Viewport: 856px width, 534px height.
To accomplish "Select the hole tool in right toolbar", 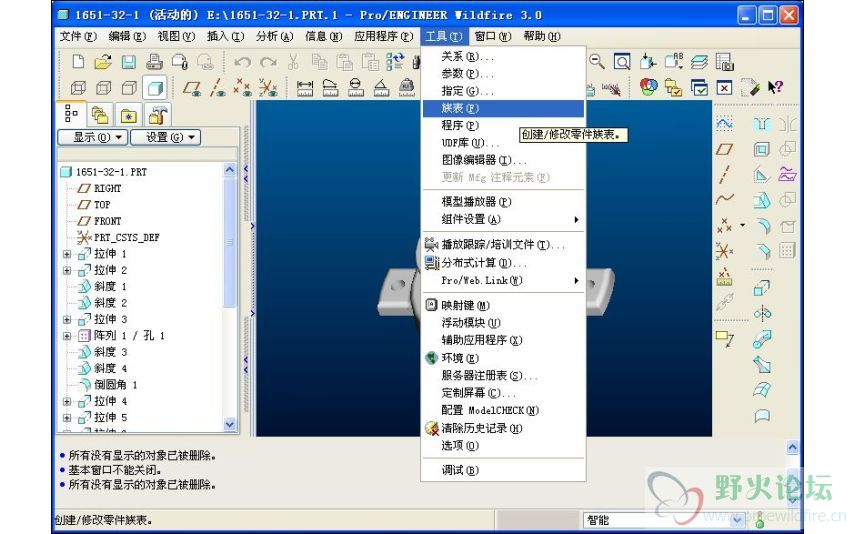I will point(762,123).
